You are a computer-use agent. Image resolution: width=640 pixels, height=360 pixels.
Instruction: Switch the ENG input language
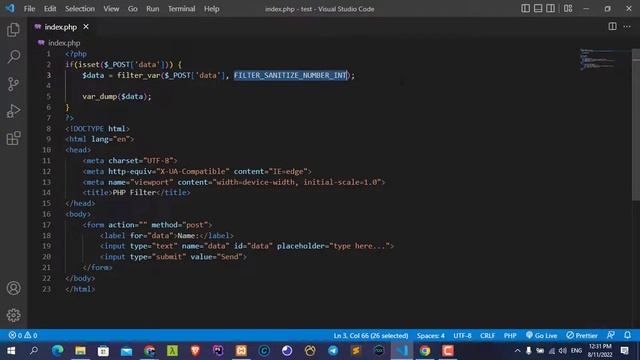[x=576, y=351]
